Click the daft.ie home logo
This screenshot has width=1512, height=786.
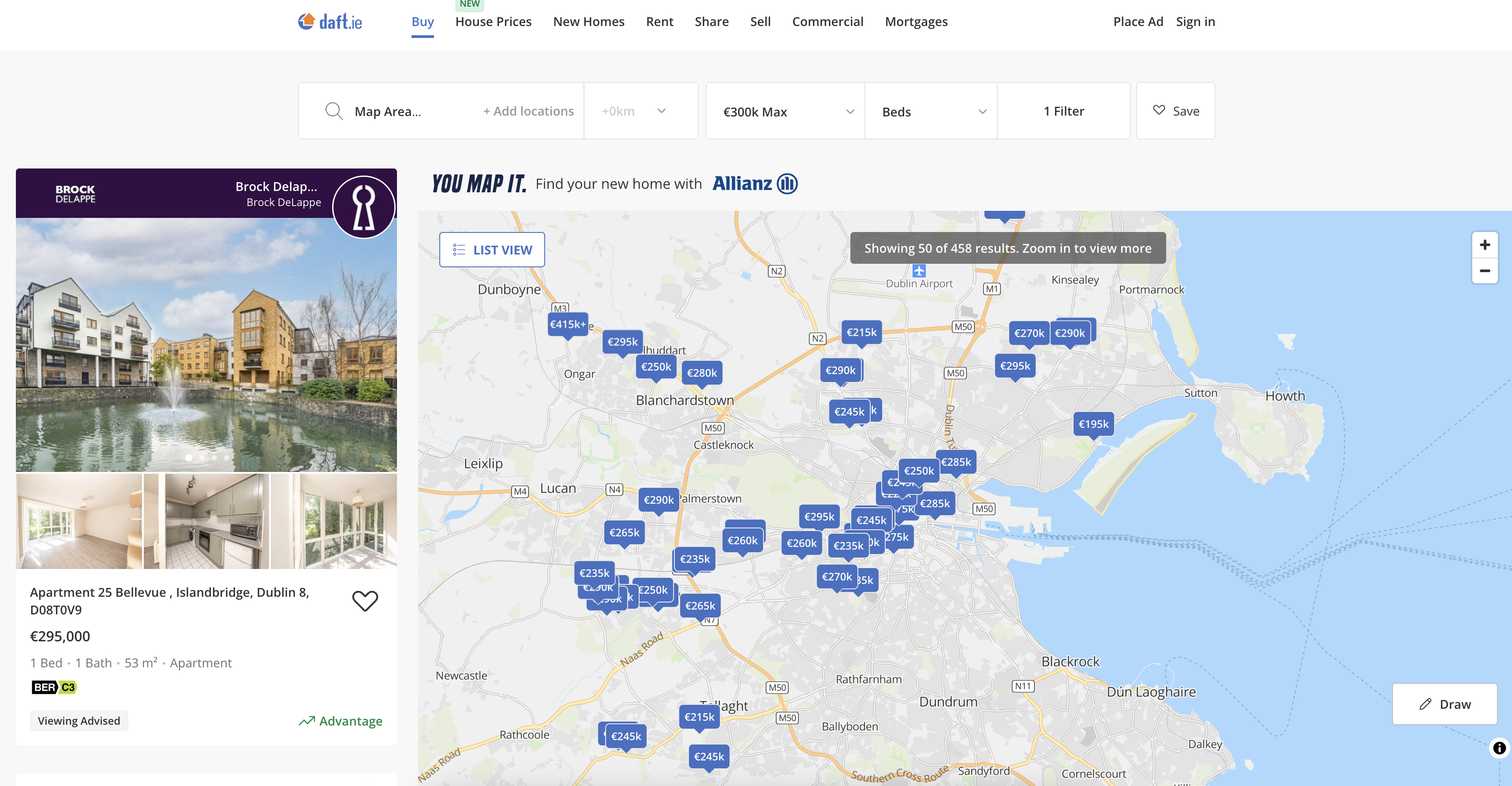point(329,22)
